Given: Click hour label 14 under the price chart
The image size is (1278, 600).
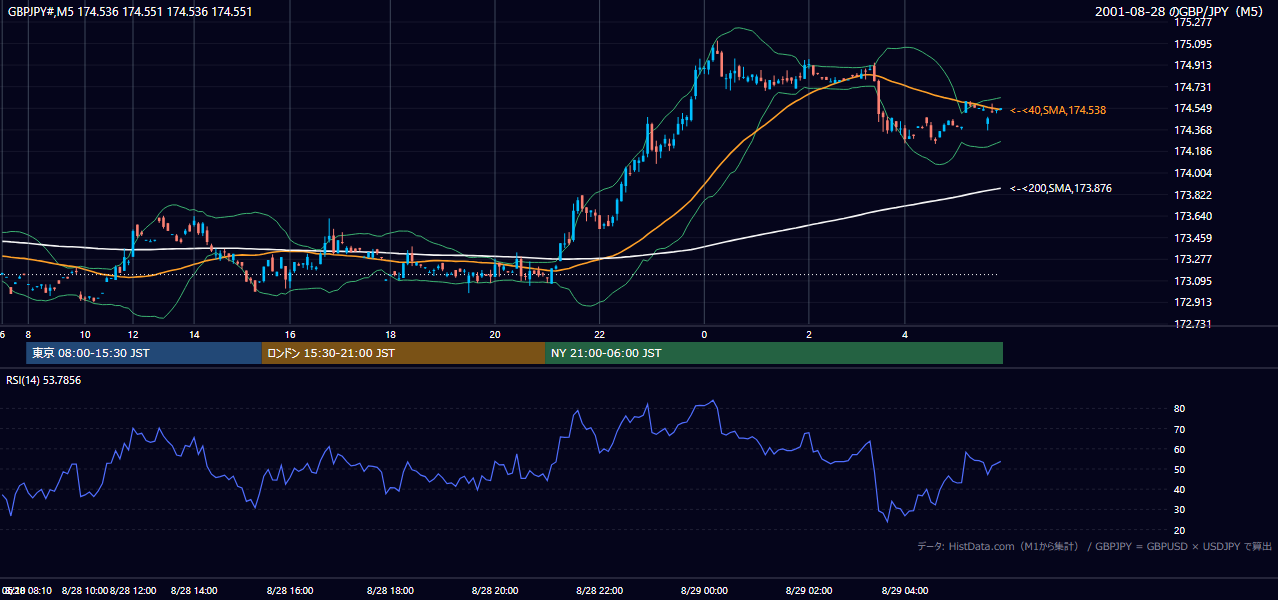Looking at the screenshot, I should (x=194, y=334).
